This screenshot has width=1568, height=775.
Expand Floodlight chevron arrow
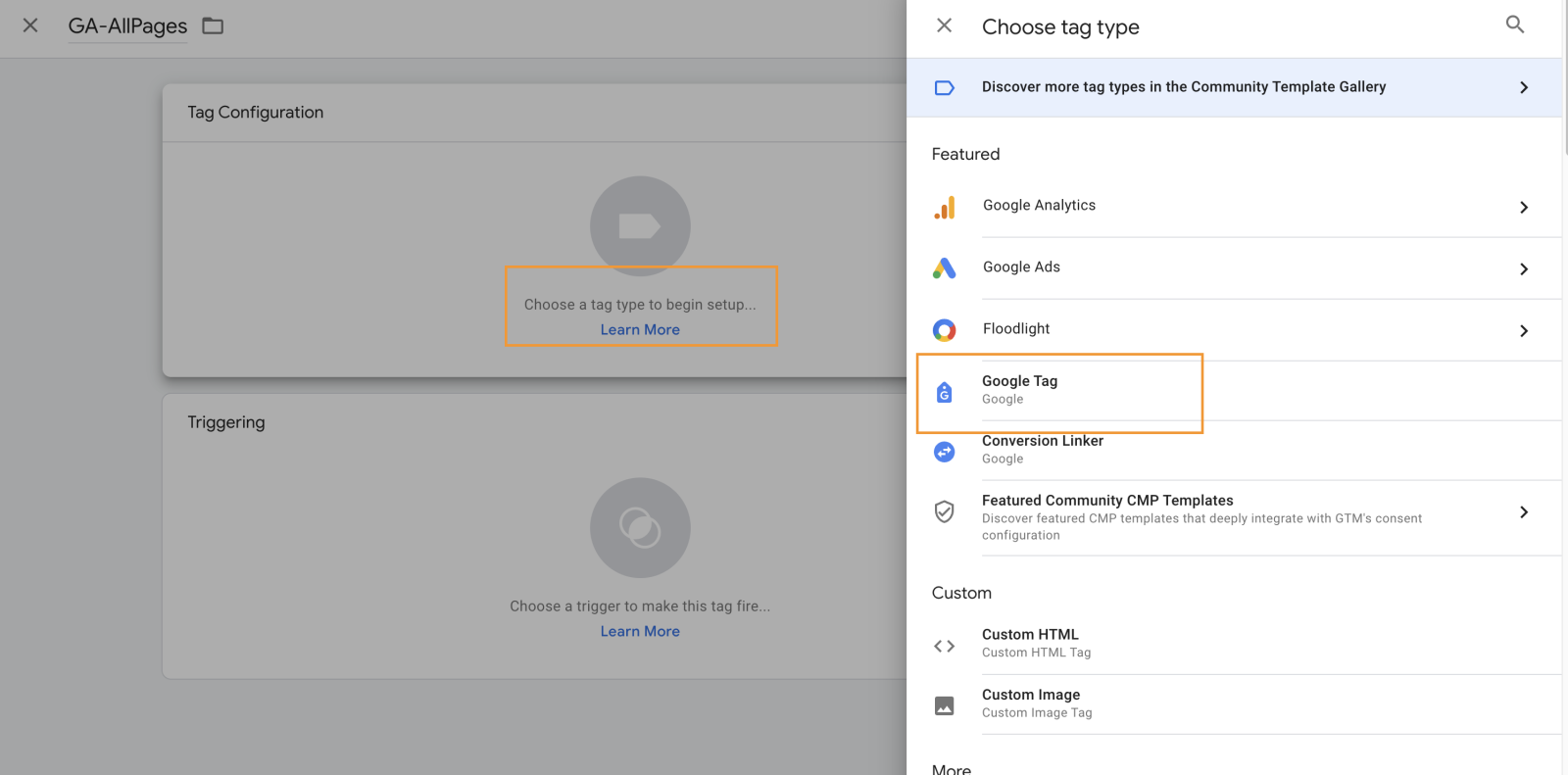1524,330
